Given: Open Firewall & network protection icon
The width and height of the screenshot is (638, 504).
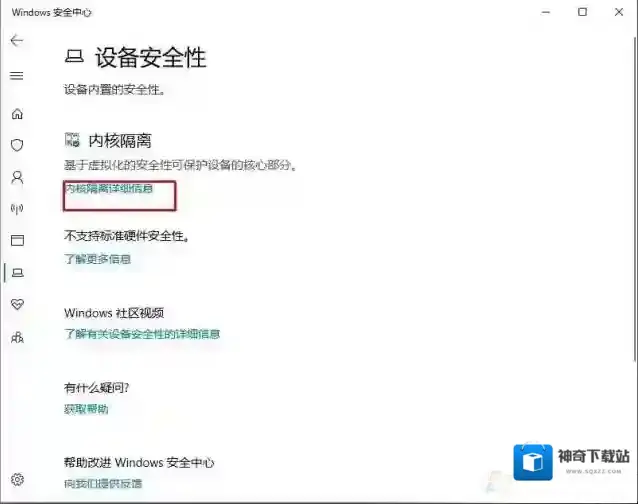Looking at the screenshot, I should pyautogui.click(x=17, y=209).
